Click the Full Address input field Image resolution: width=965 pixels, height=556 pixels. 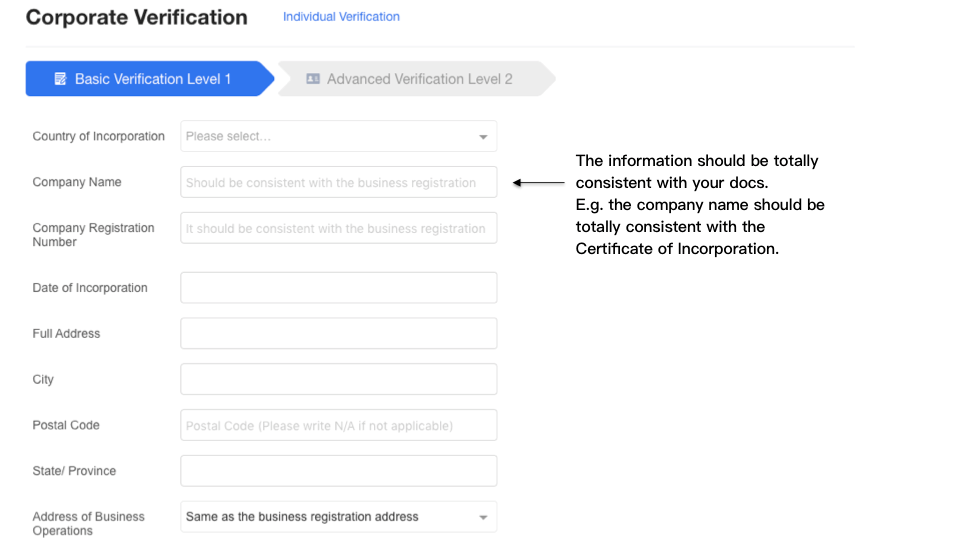pos(338,333)
